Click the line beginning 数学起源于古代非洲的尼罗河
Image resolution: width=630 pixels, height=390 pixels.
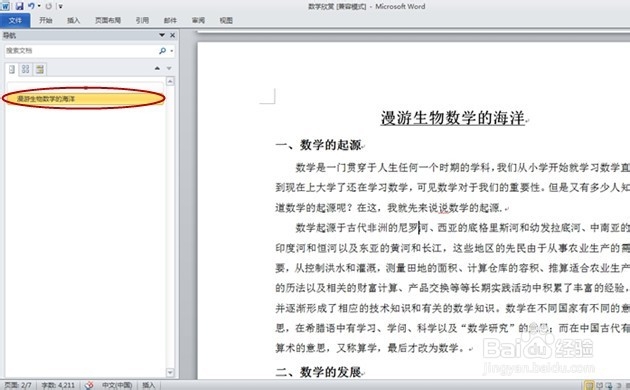[x=462, y=228]
